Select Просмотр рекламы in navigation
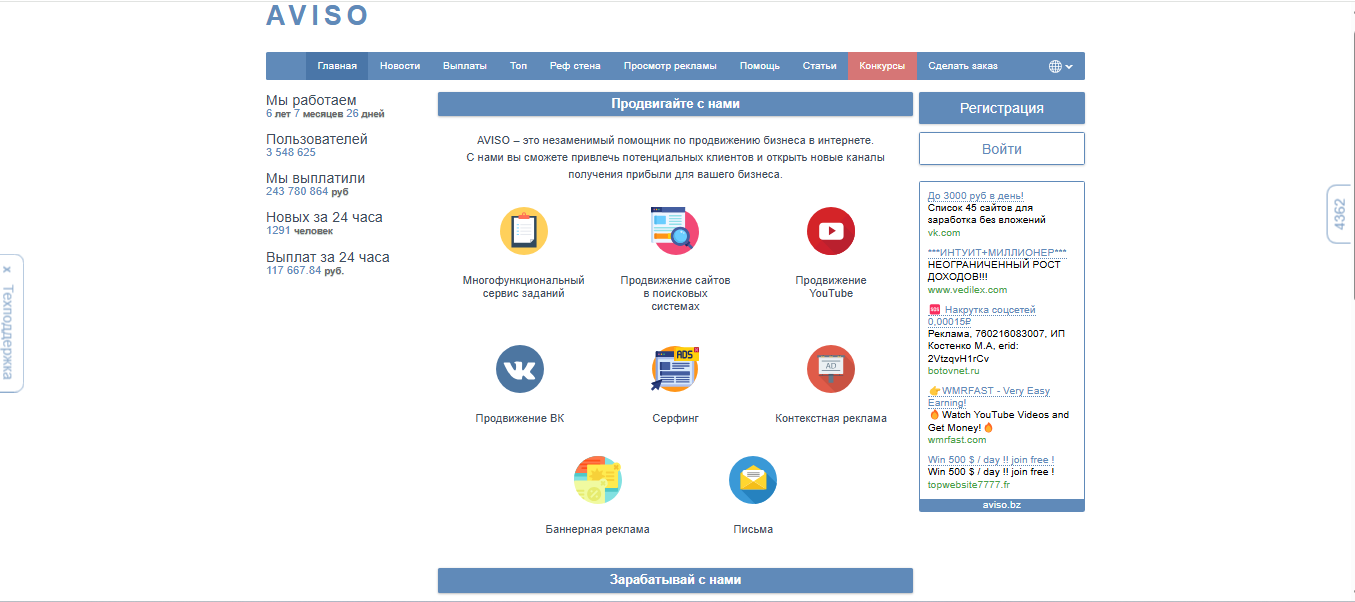The image size is (1355, 602). 670,66
